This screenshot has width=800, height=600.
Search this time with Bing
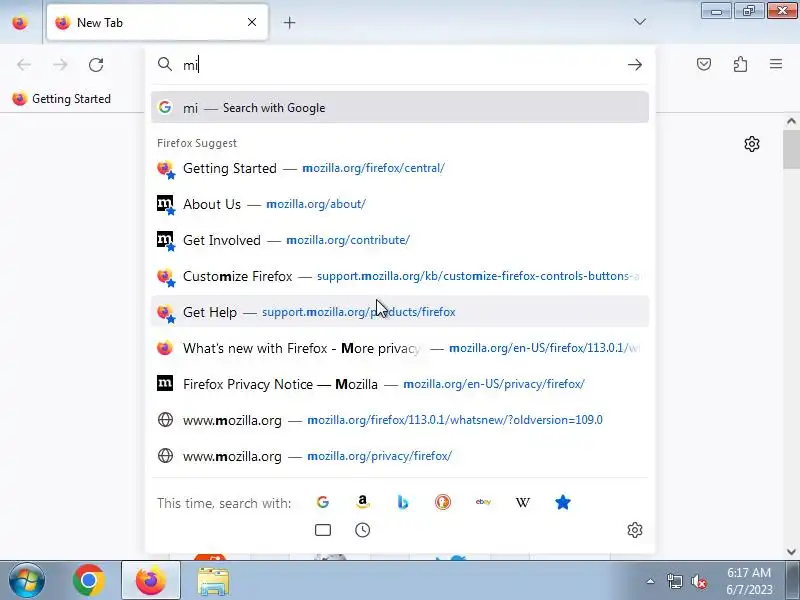(403, 503)
